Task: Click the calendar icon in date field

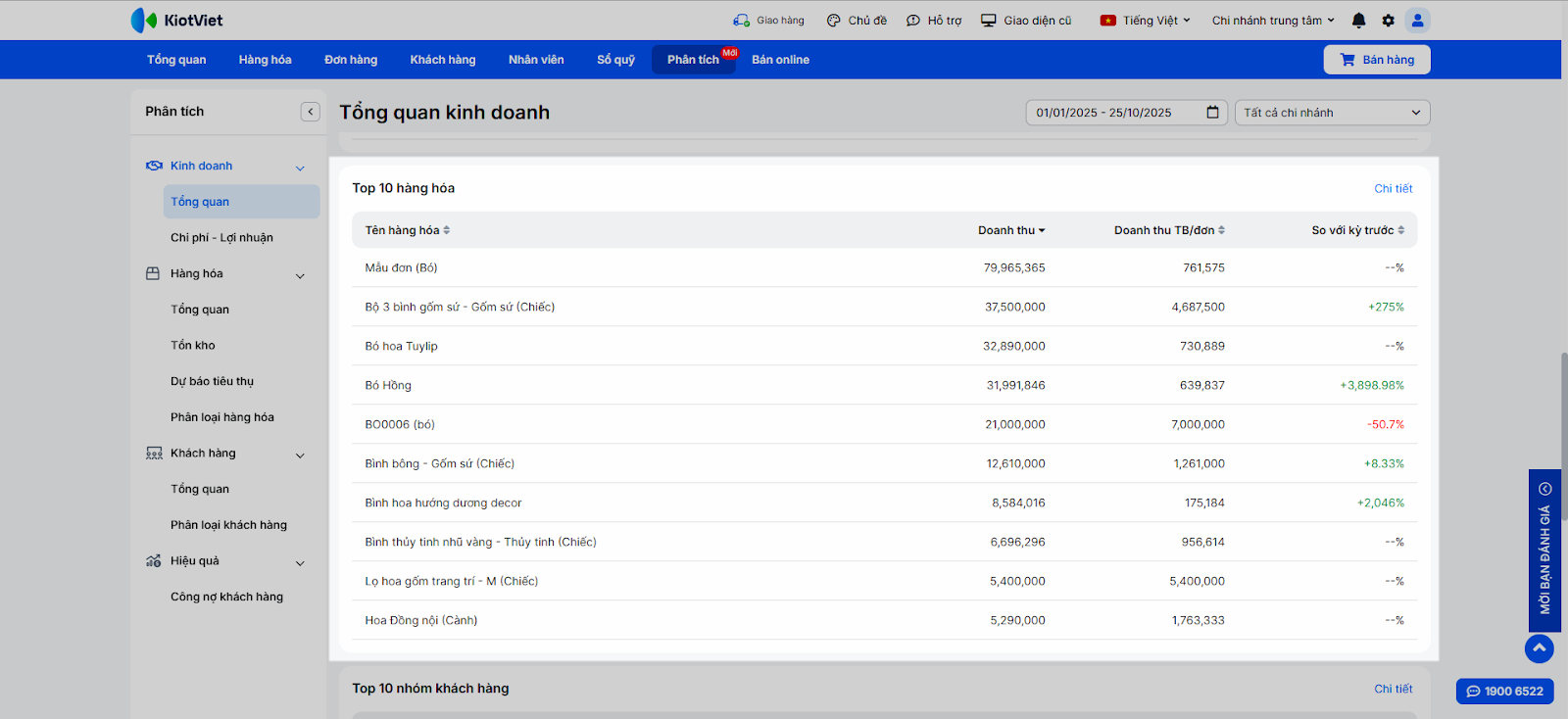Action: click(x=1212, y=113)
